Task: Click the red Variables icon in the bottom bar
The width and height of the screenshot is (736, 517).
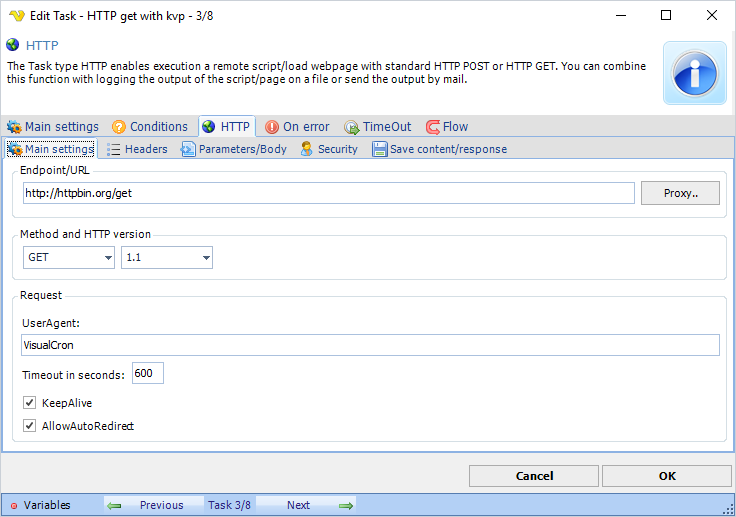Action: [x=14, y=506]
